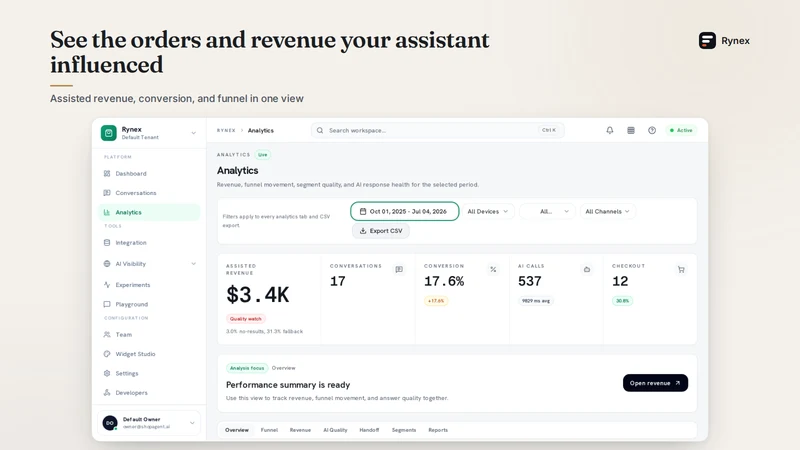Screen dimensions: 800x450
Task: Click the Export CSV button
Action: click(381, 231)
